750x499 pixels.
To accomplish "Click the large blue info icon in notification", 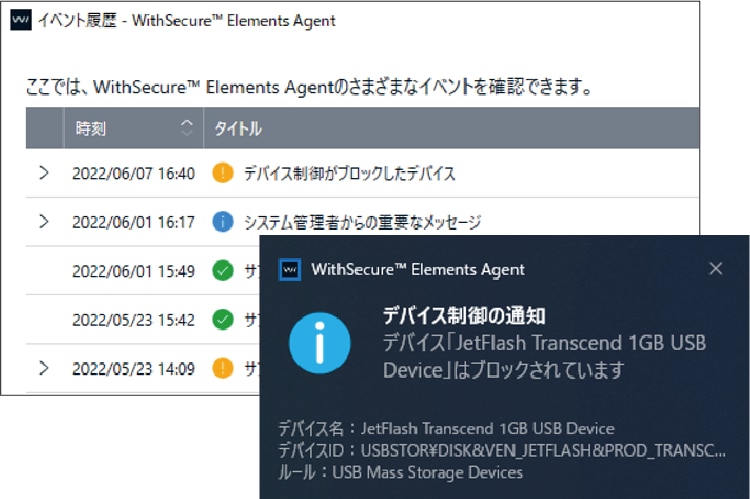I will click(319, 341).
